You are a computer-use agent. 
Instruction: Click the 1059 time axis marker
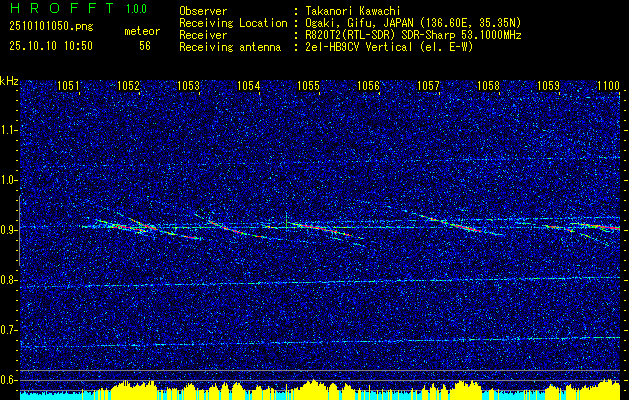548,85
